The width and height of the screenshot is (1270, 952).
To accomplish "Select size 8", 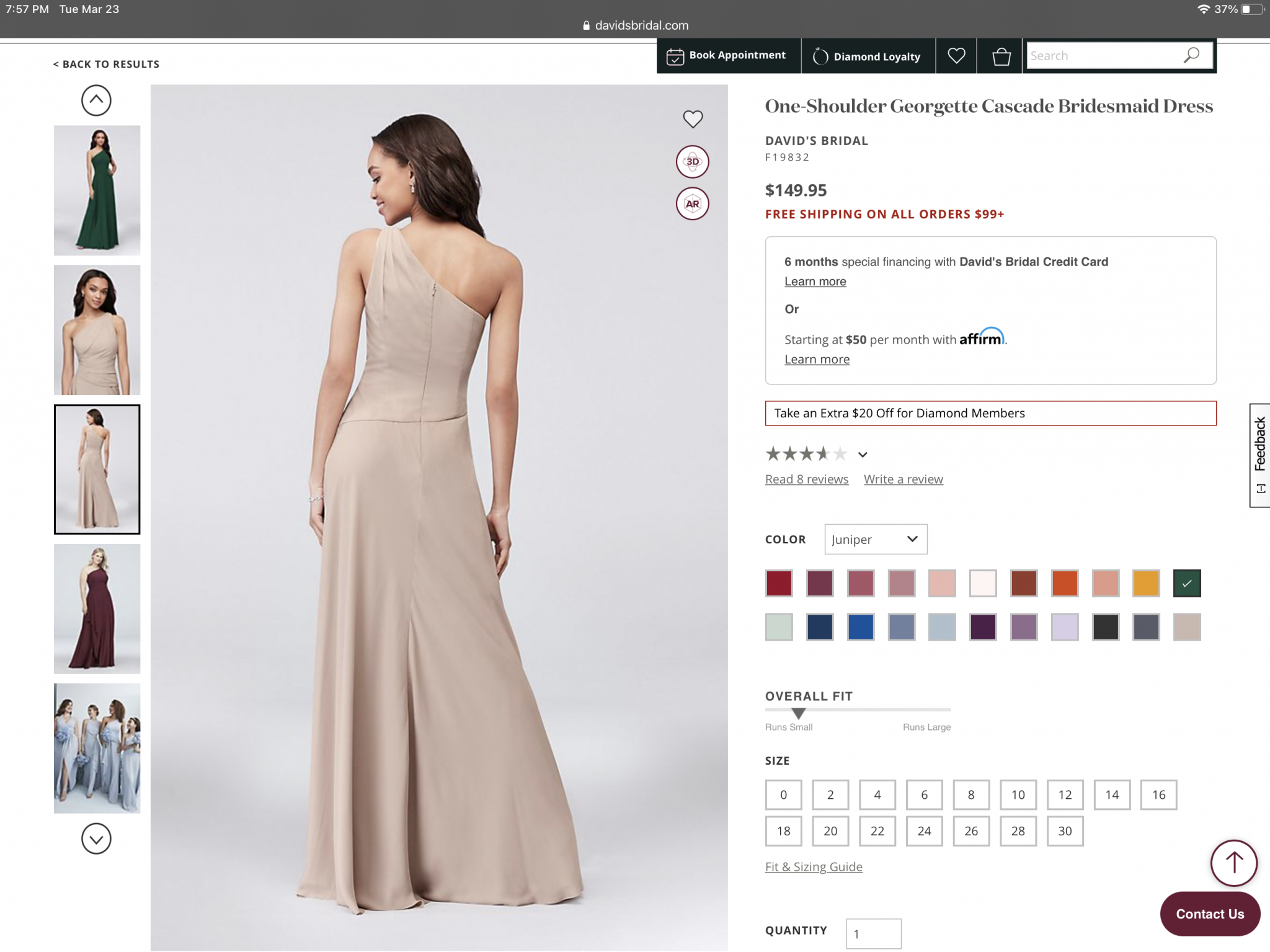I will pos(970,794).
